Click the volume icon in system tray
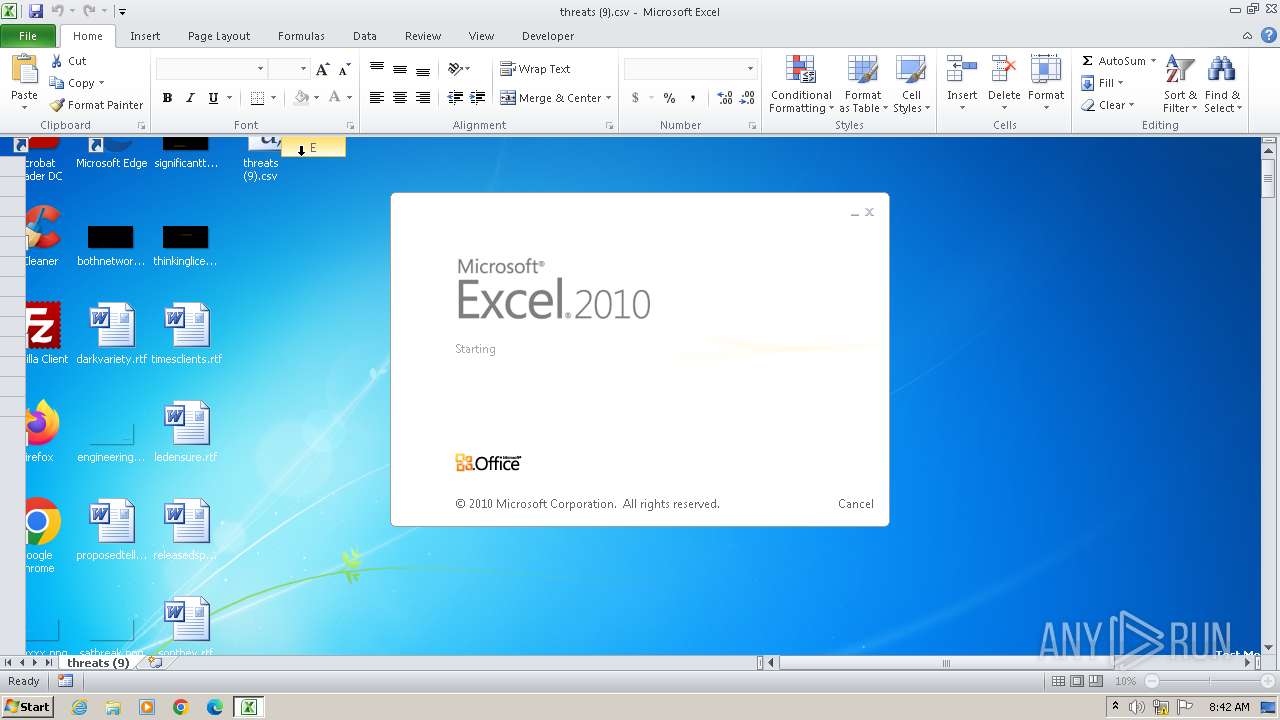1280x720 pixels. coord(1138,707)
